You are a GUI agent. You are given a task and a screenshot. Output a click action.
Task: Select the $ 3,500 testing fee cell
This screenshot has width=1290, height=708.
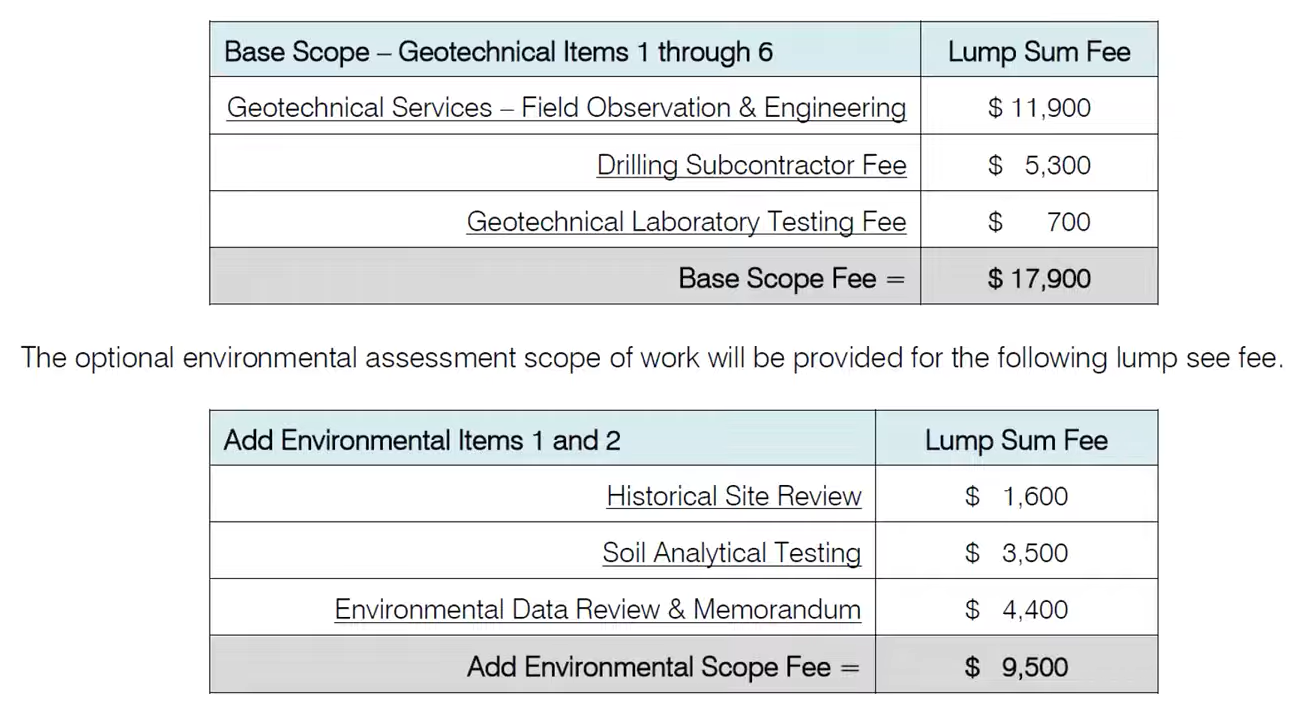pos(1017,551)
